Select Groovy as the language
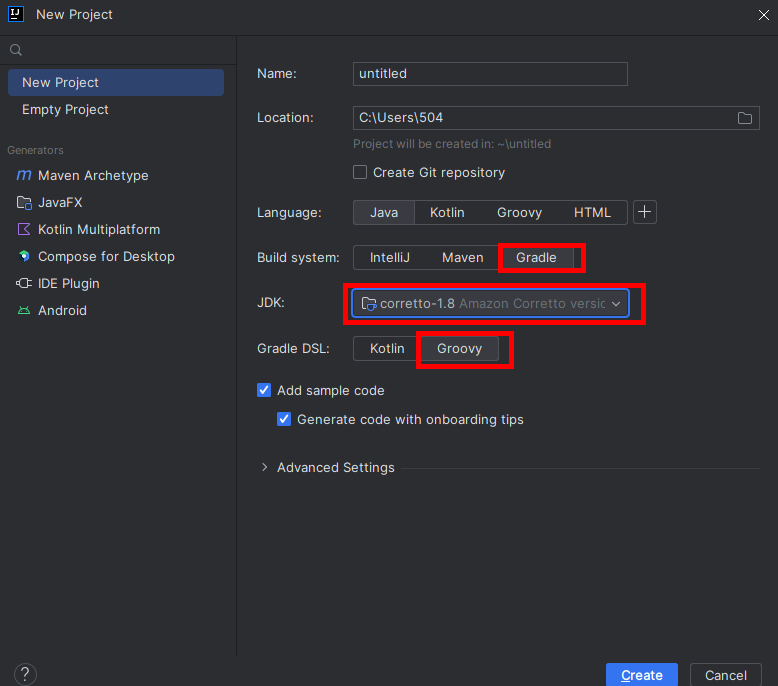 (519, 212)
